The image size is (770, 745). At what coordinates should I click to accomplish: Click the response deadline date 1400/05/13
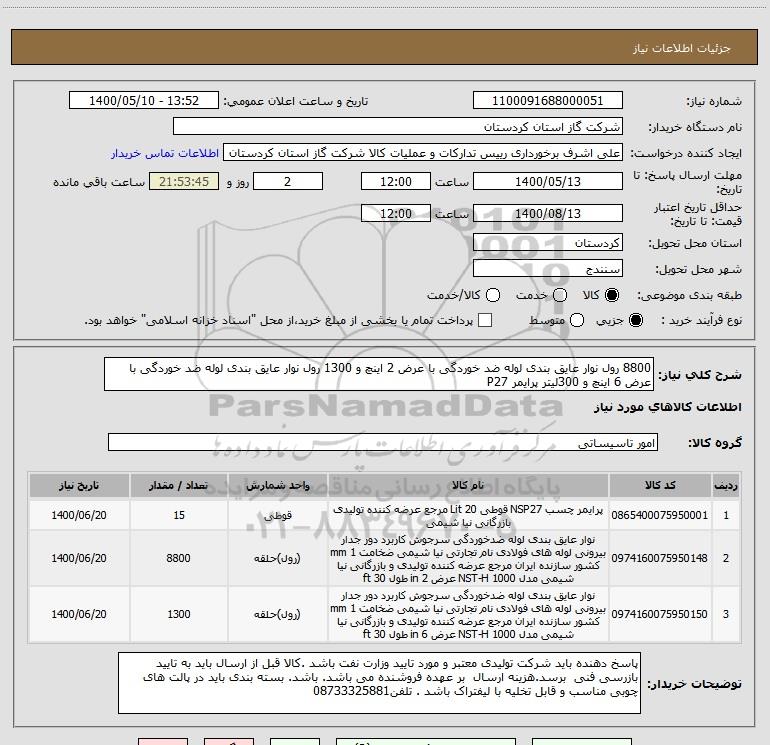(x=548, y=181)
